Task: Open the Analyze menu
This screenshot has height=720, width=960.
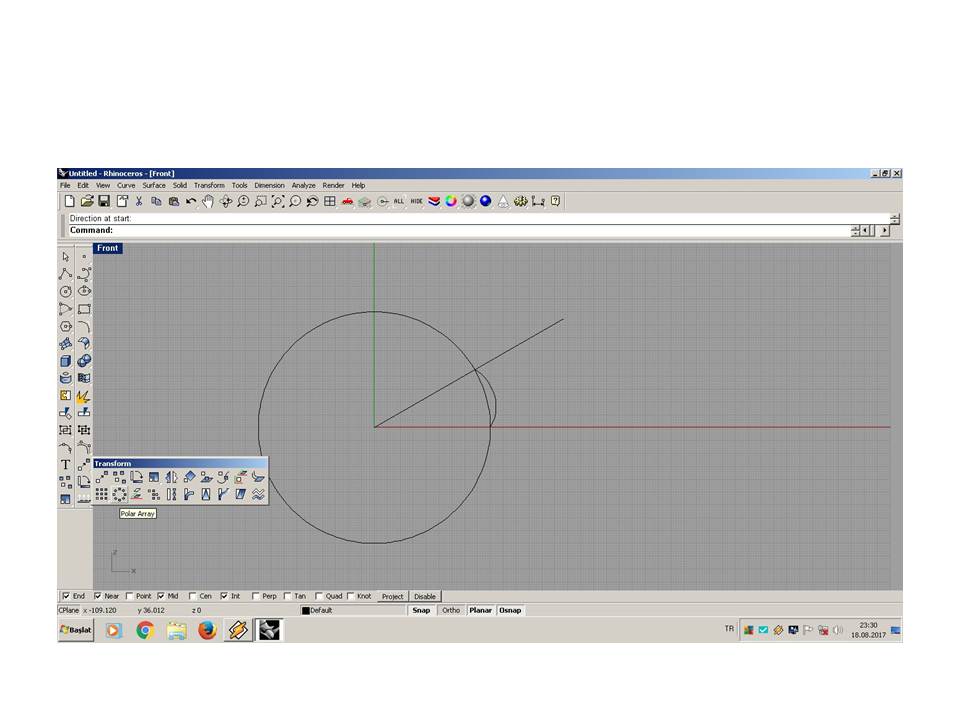Action: point(304,186)
